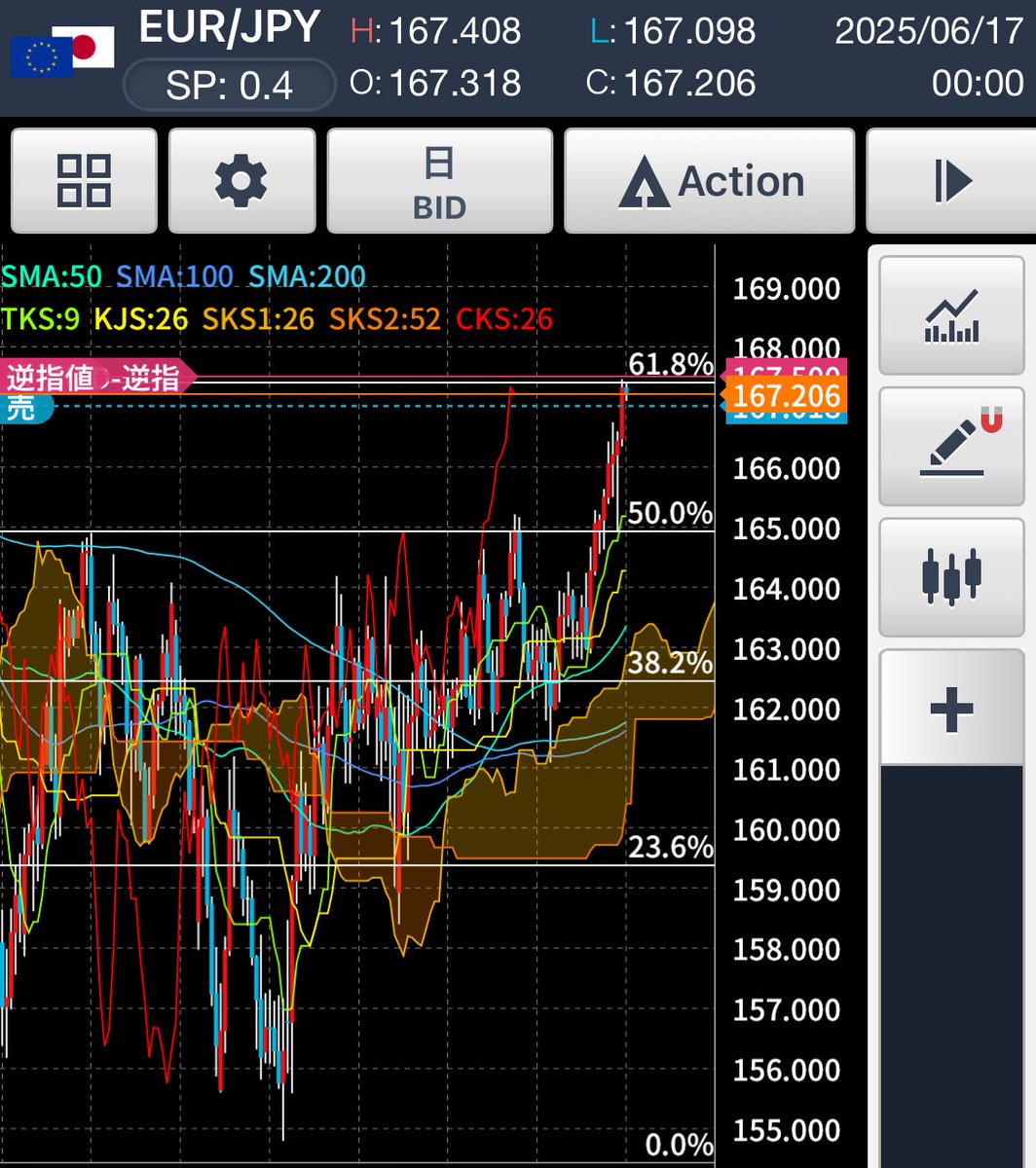Tap the 00:00 time in header
The height and width of the screenshot is (1168, 1036).
[978, 83]
